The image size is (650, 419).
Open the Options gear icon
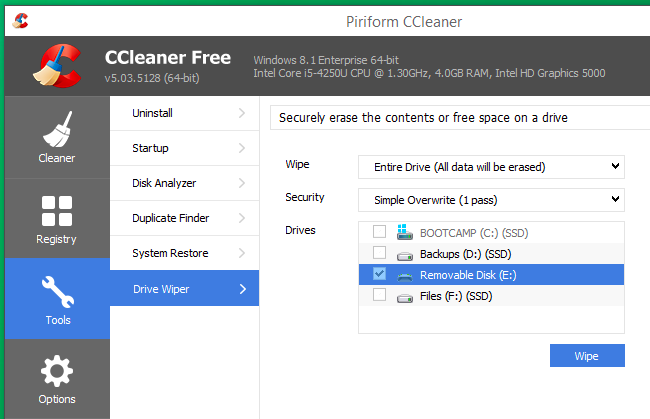coord(57,371)
